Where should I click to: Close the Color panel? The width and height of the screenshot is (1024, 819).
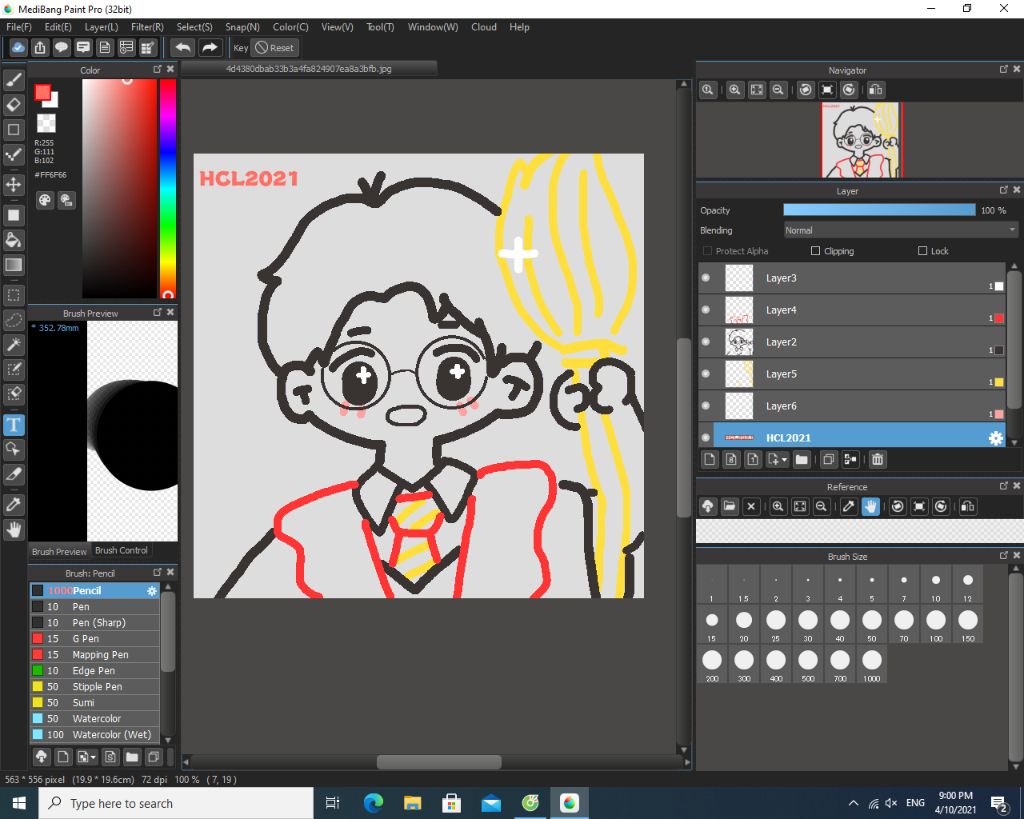pyautogui.click(x=170, y=69)
